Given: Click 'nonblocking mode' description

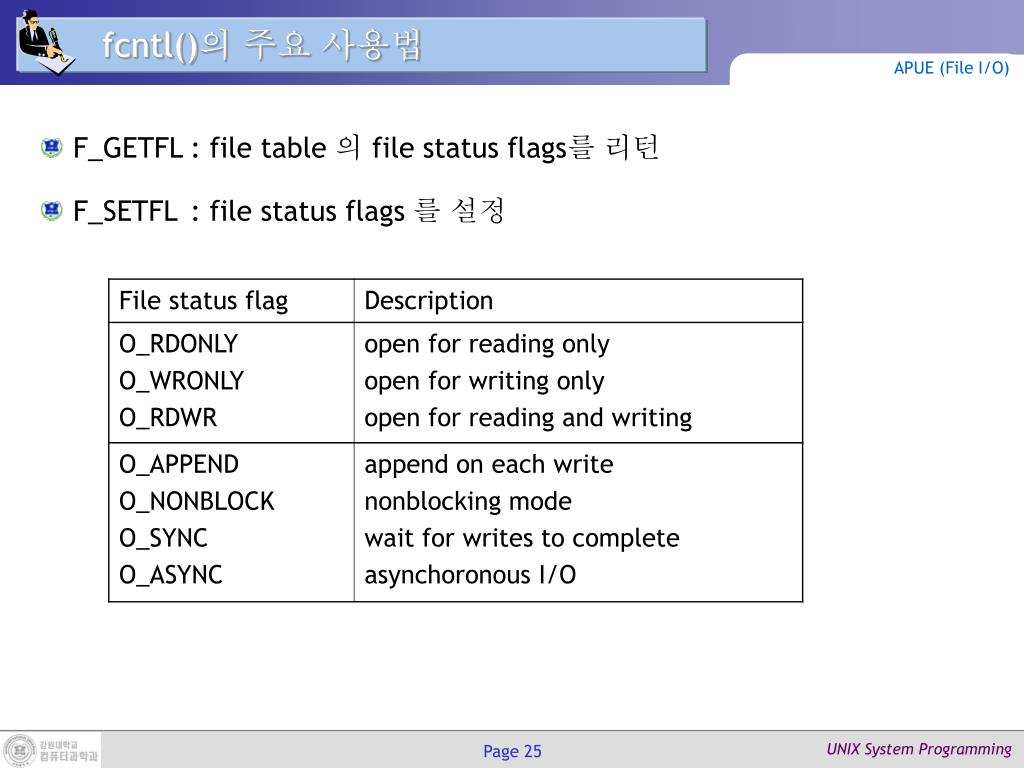Looking at the screenshot, I should [x=468, y=502].
